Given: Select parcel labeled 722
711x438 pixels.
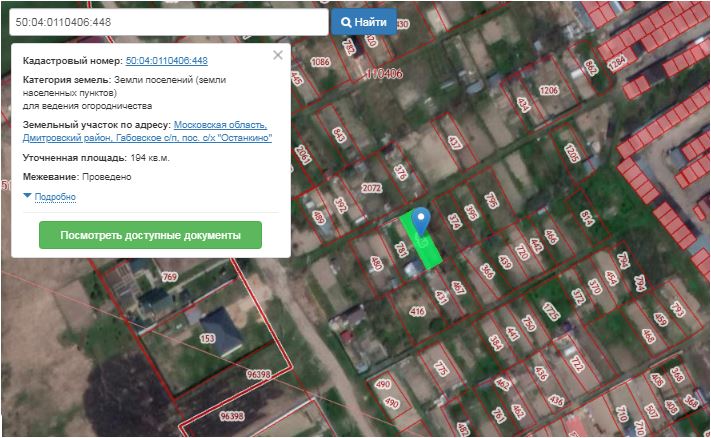Looking at the screenshot, I should (x=576, y=363).
